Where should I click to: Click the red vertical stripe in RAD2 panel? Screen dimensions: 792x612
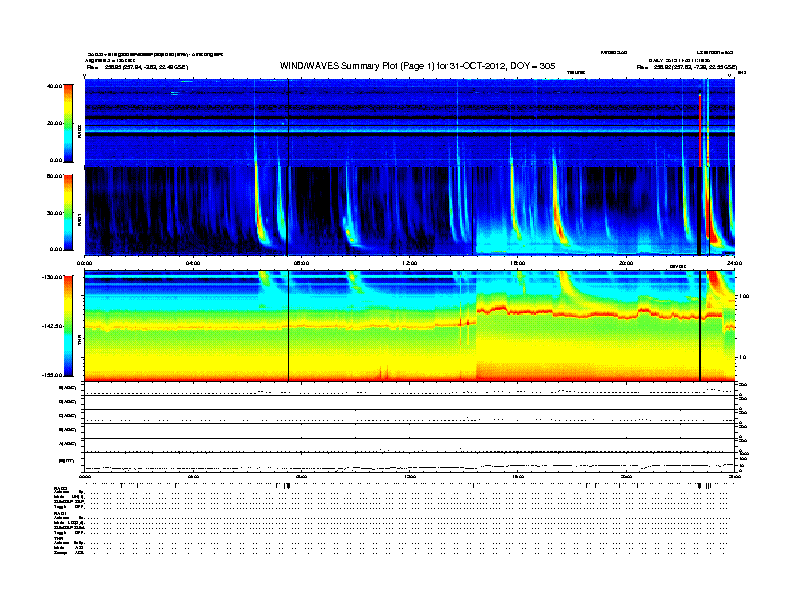[x=700, y=130]
